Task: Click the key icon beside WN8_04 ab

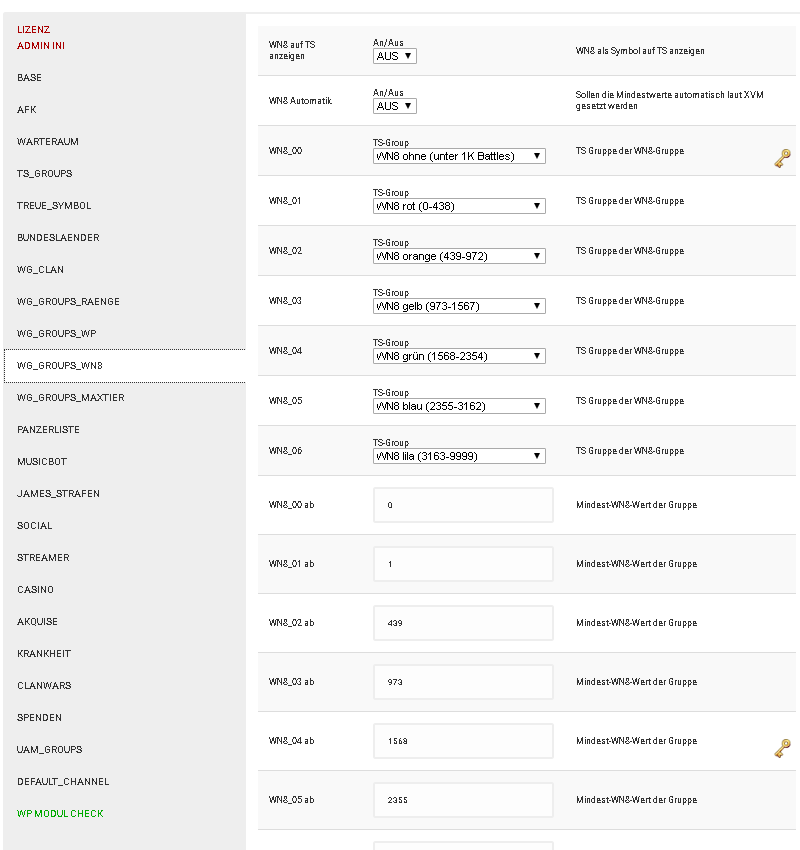Action: point(782,749)
